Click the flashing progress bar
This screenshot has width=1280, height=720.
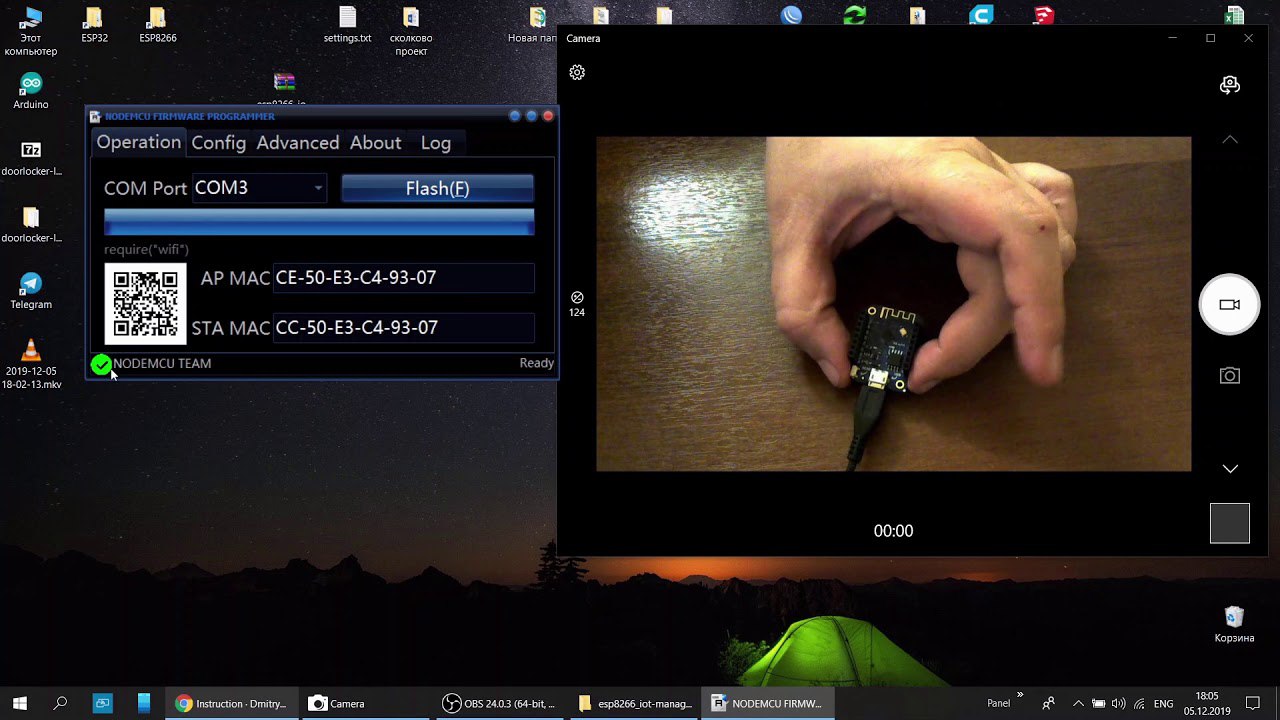click(319, 222)
